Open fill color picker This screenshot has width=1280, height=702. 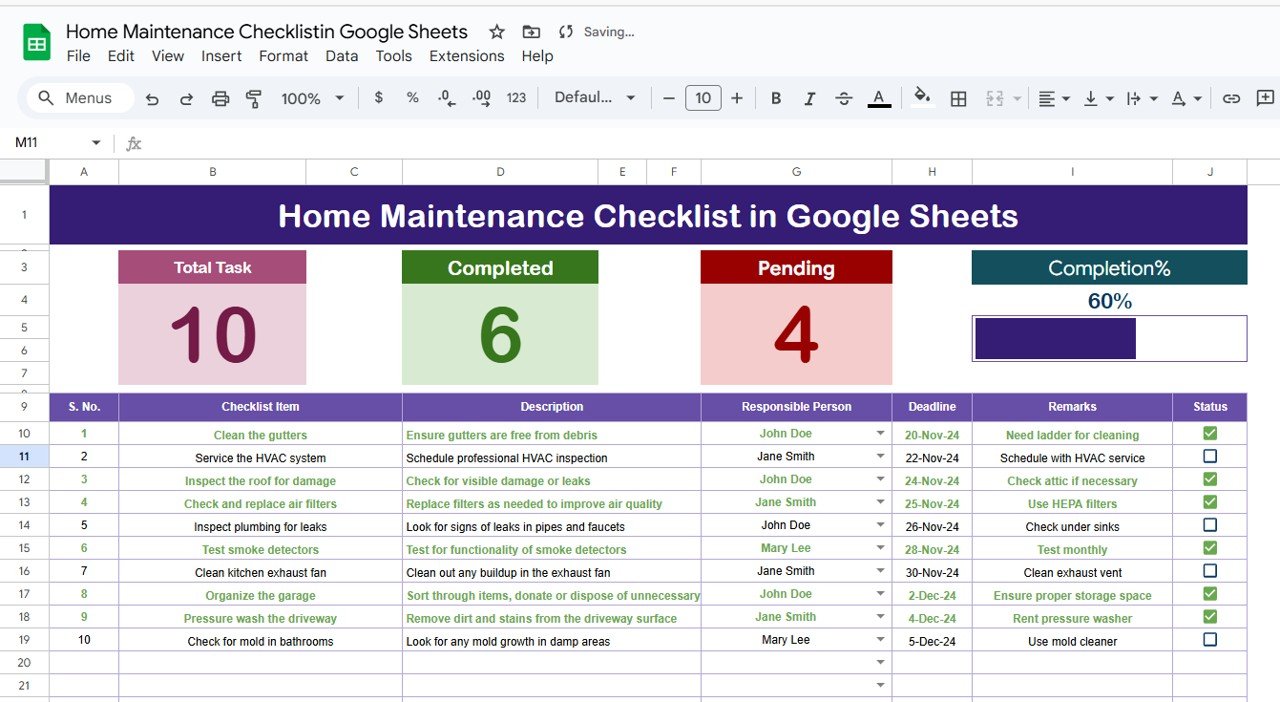pos(922,97)
